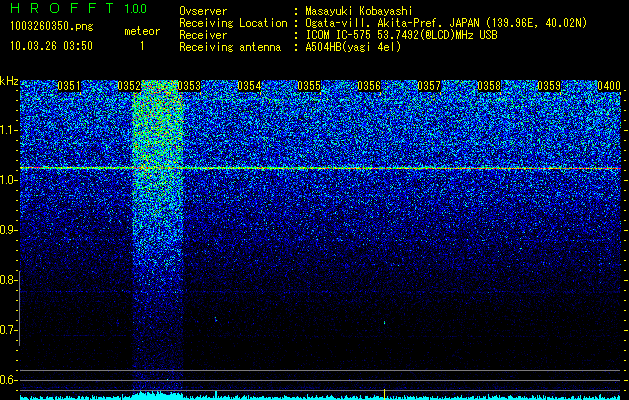Click antenna value A504HB(yagi 4el)
The width and height of the screenshot is (629, 400).
click(353, 47)
